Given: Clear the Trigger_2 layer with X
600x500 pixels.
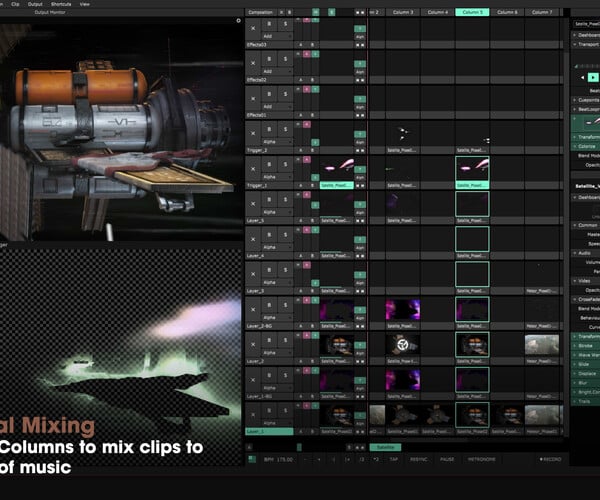Looking at the screenshot, I should (x=253, y=134).
